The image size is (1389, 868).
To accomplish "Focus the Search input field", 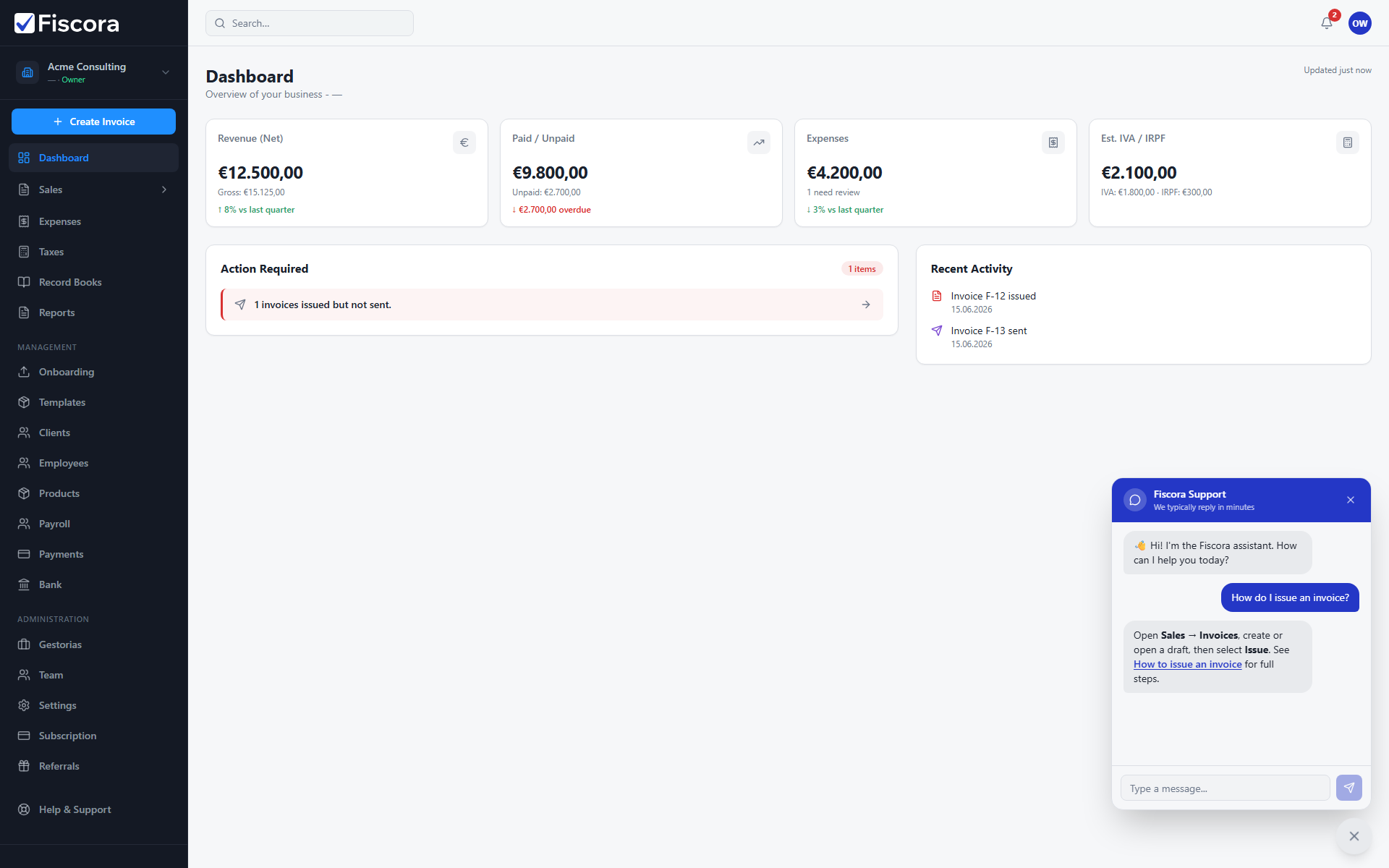I will pos(310,23).
